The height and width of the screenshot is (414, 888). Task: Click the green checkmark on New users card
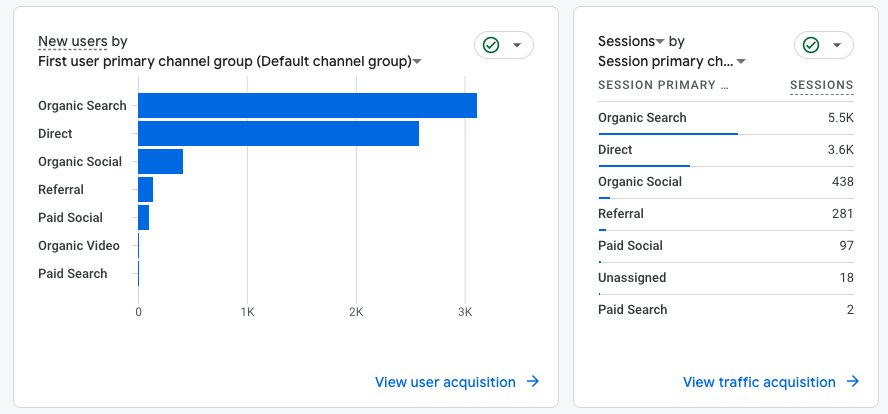coord(490,45)
